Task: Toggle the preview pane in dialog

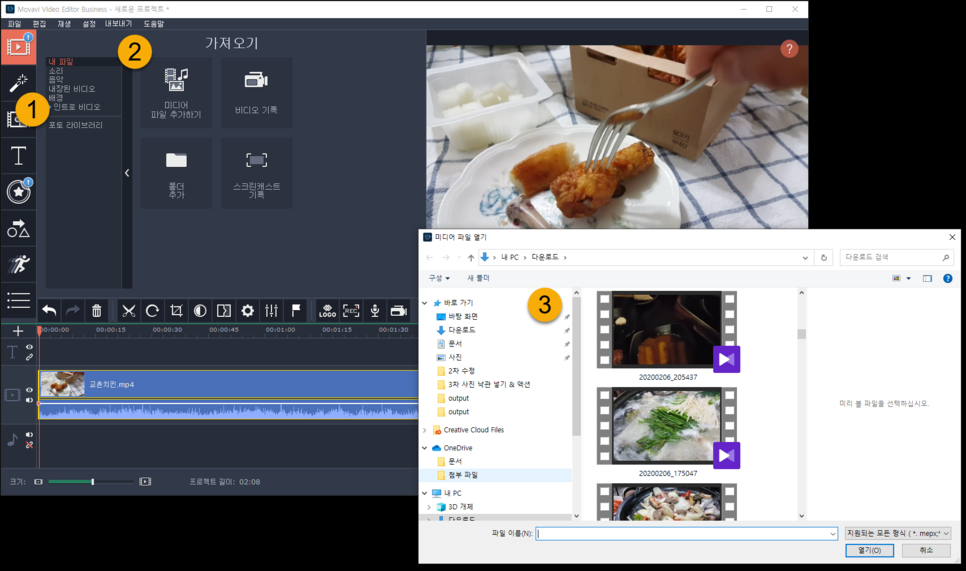Action: [x=927, y=278]
